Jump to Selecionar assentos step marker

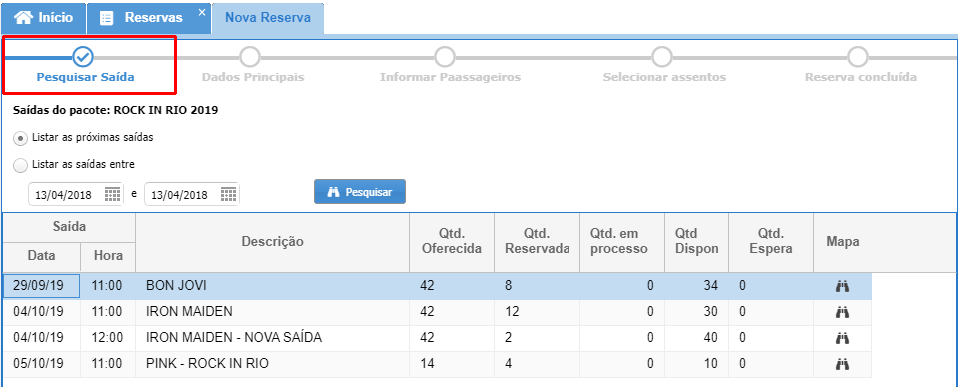[x=662, y=57]
